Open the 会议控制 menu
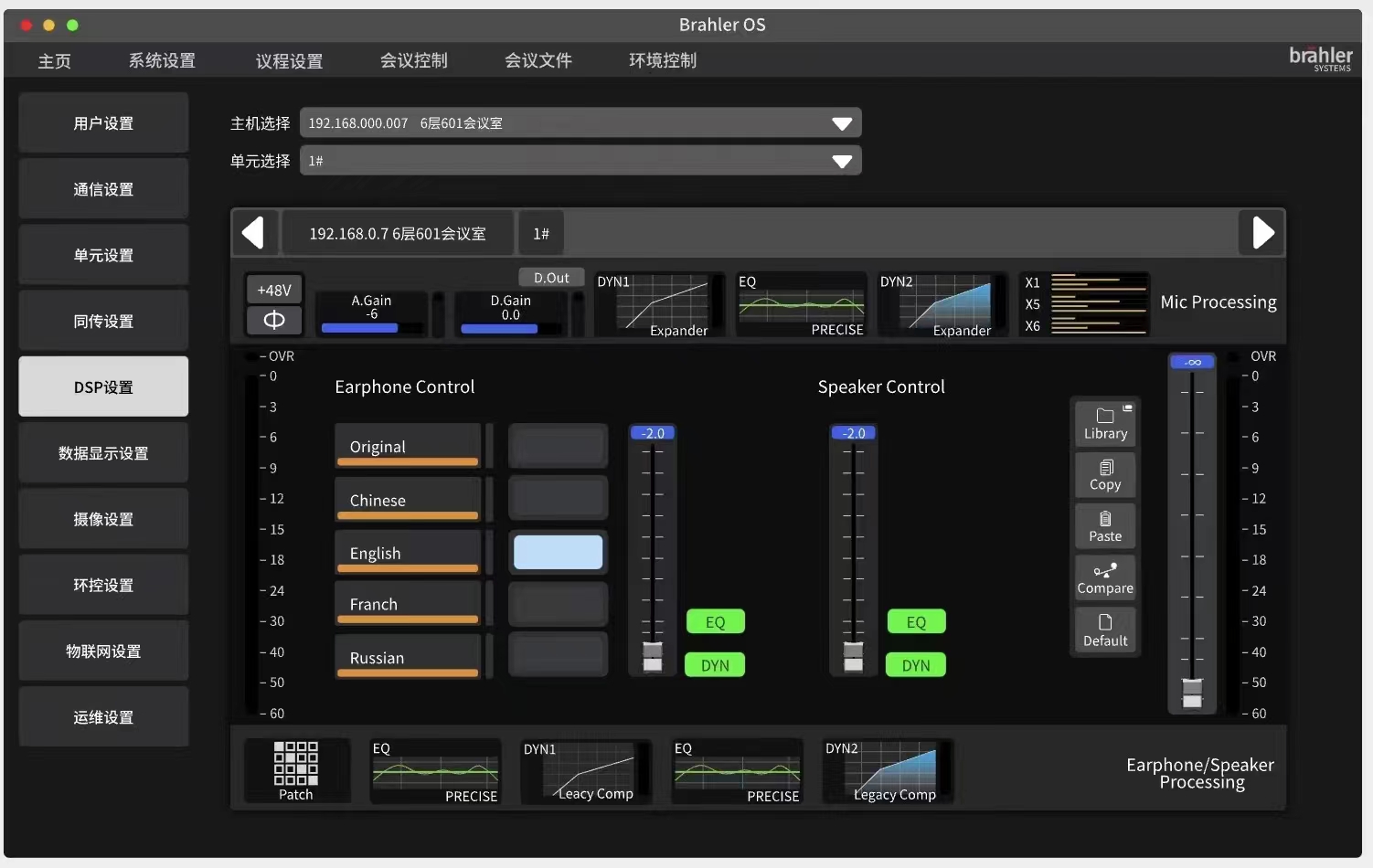Screen dimensions: 1373x868 tap(414, 60)
